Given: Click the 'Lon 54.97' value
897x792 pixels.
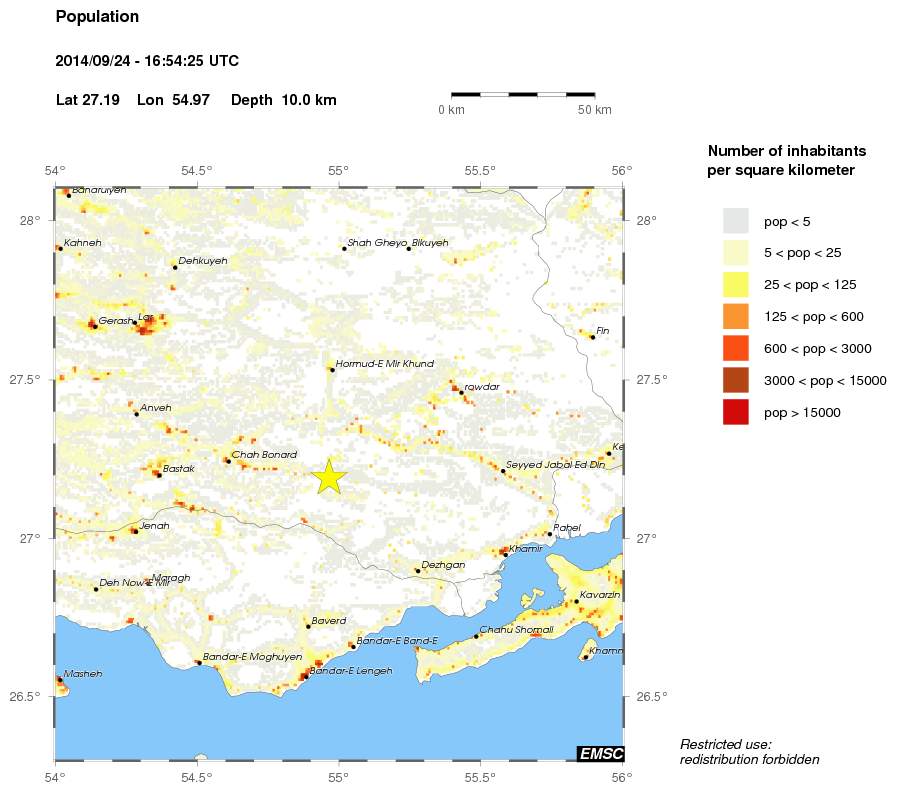Looking at the screenshot, I should point(173,100).
